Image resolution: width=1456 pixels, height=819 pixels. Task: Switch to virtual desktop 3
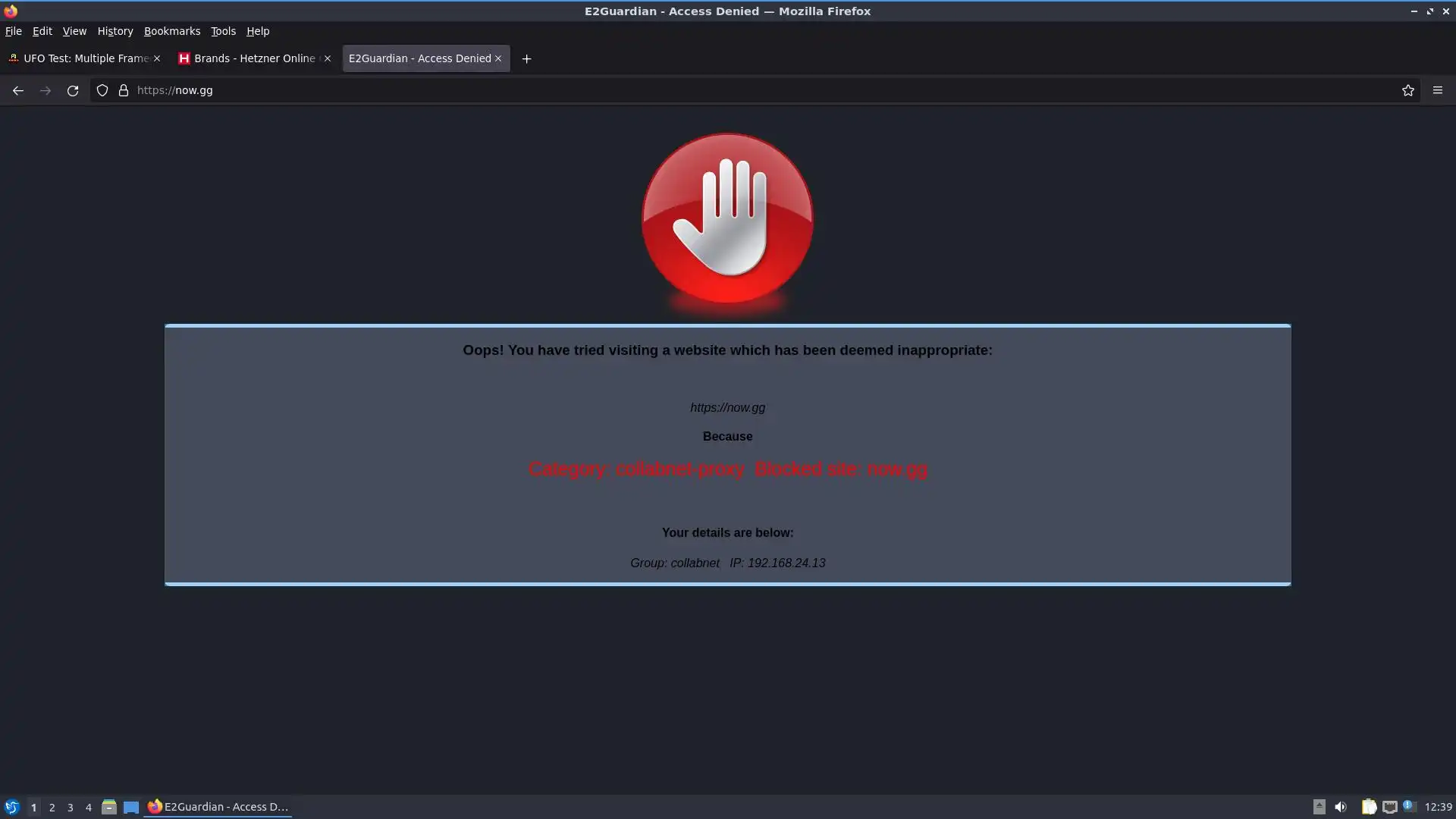(x=70, y=807)
